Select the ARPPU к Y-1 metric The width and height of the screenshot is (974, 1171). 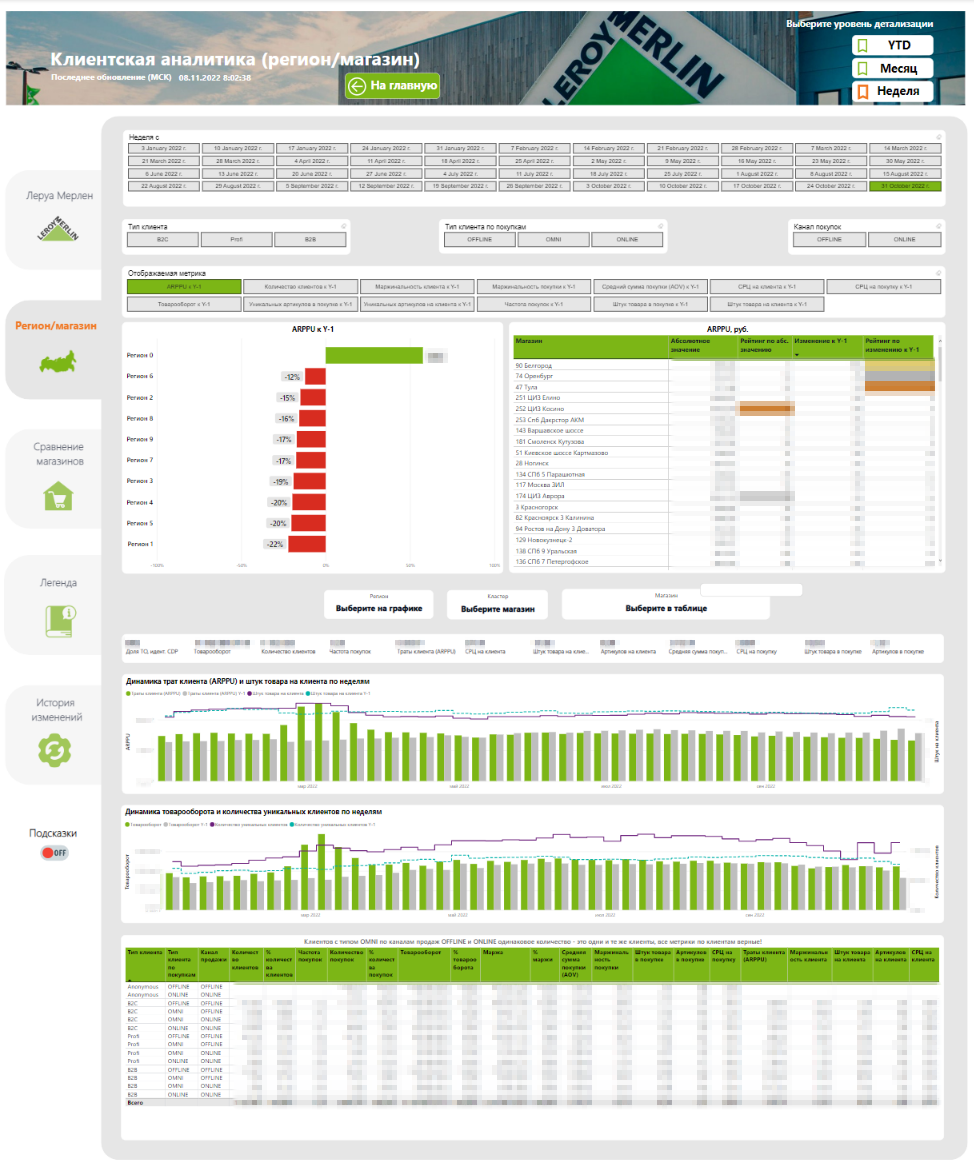[x=184, y=287]
